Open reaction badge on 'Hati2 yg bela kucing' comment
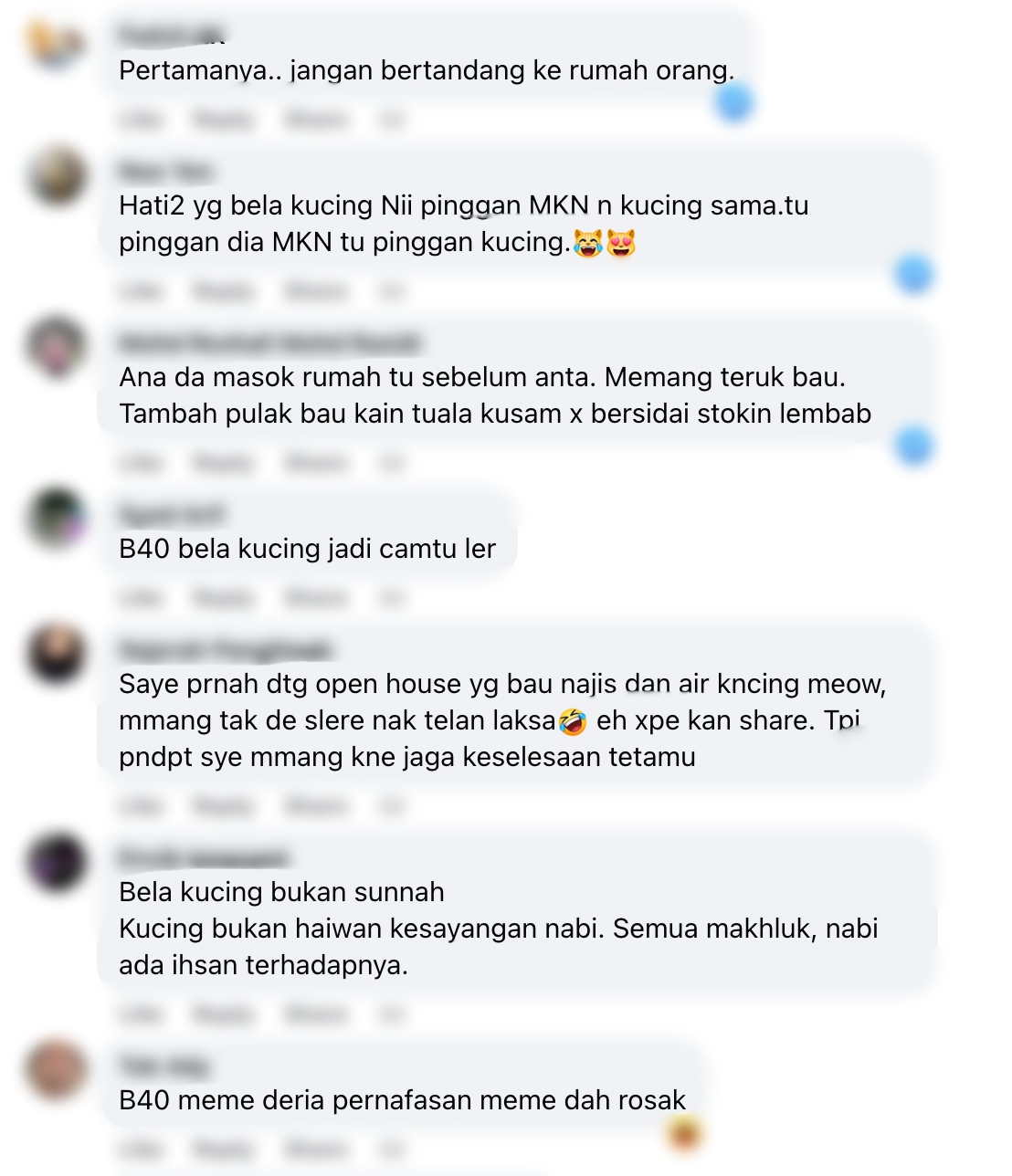 tap(914, 274)
